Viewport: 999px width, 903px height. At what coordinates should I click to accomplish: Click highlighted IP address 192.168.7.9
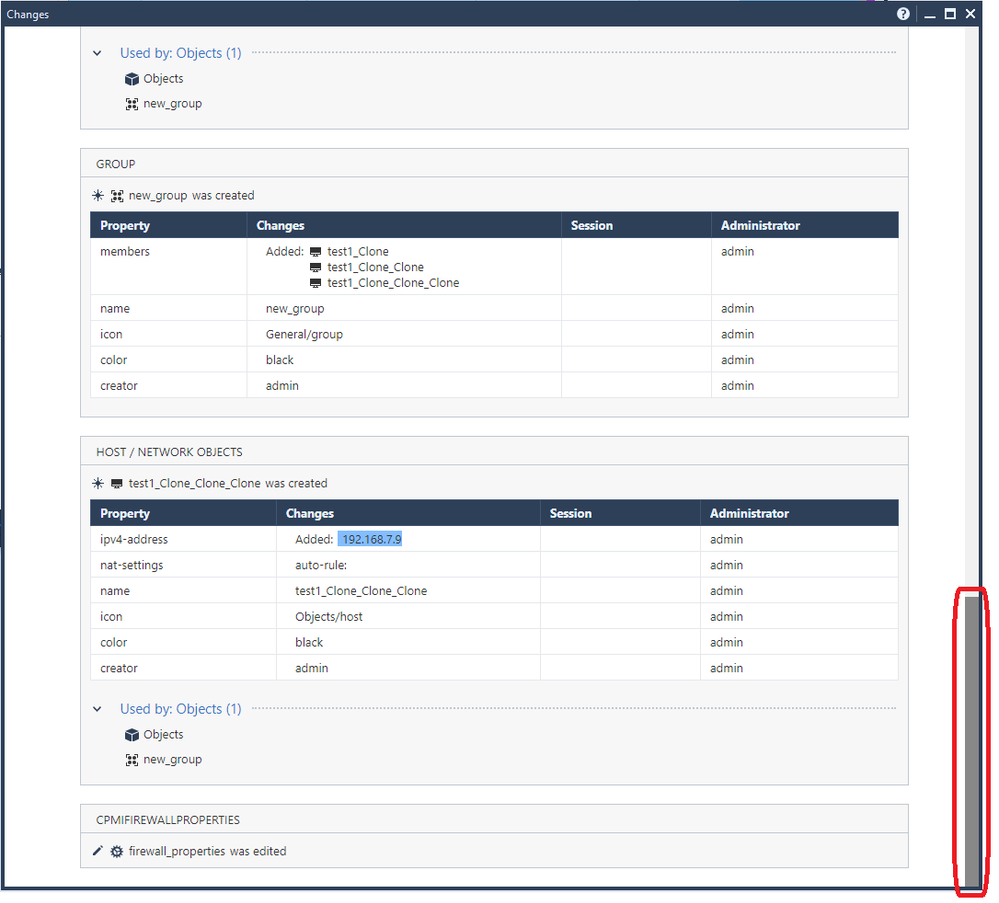pos(370,539)
